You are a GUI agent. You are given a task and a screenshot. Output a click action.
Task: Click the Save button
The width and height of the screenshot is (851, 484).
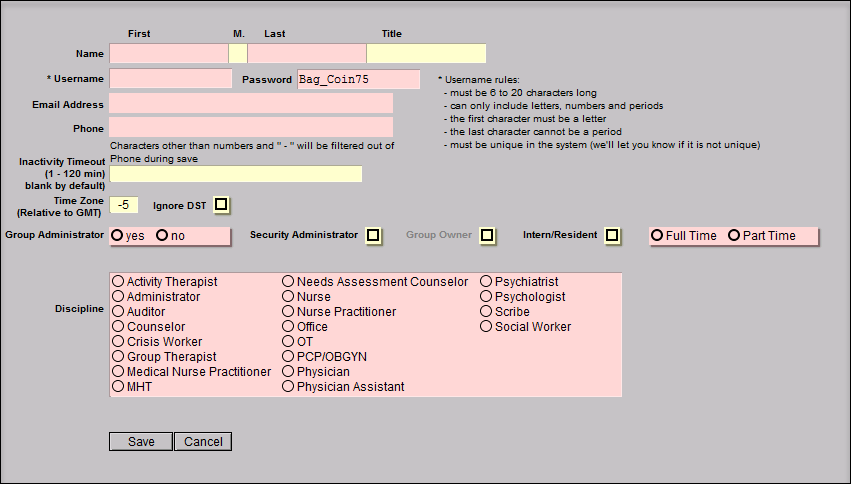click(141, 442)
